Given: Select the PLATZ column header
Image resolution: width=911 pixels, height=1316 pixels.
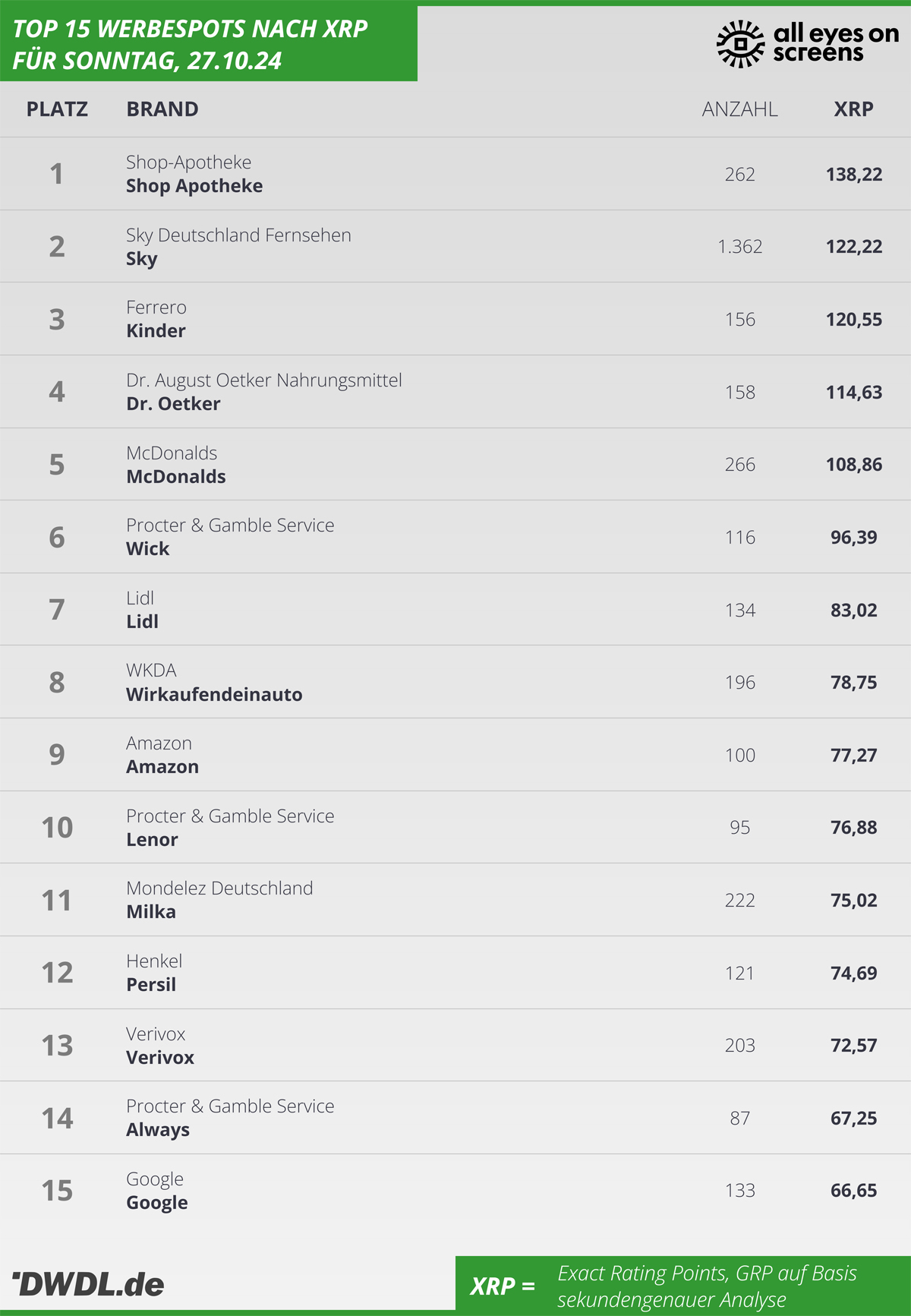Looking at the screenshot, I should (x=57, y=109).
